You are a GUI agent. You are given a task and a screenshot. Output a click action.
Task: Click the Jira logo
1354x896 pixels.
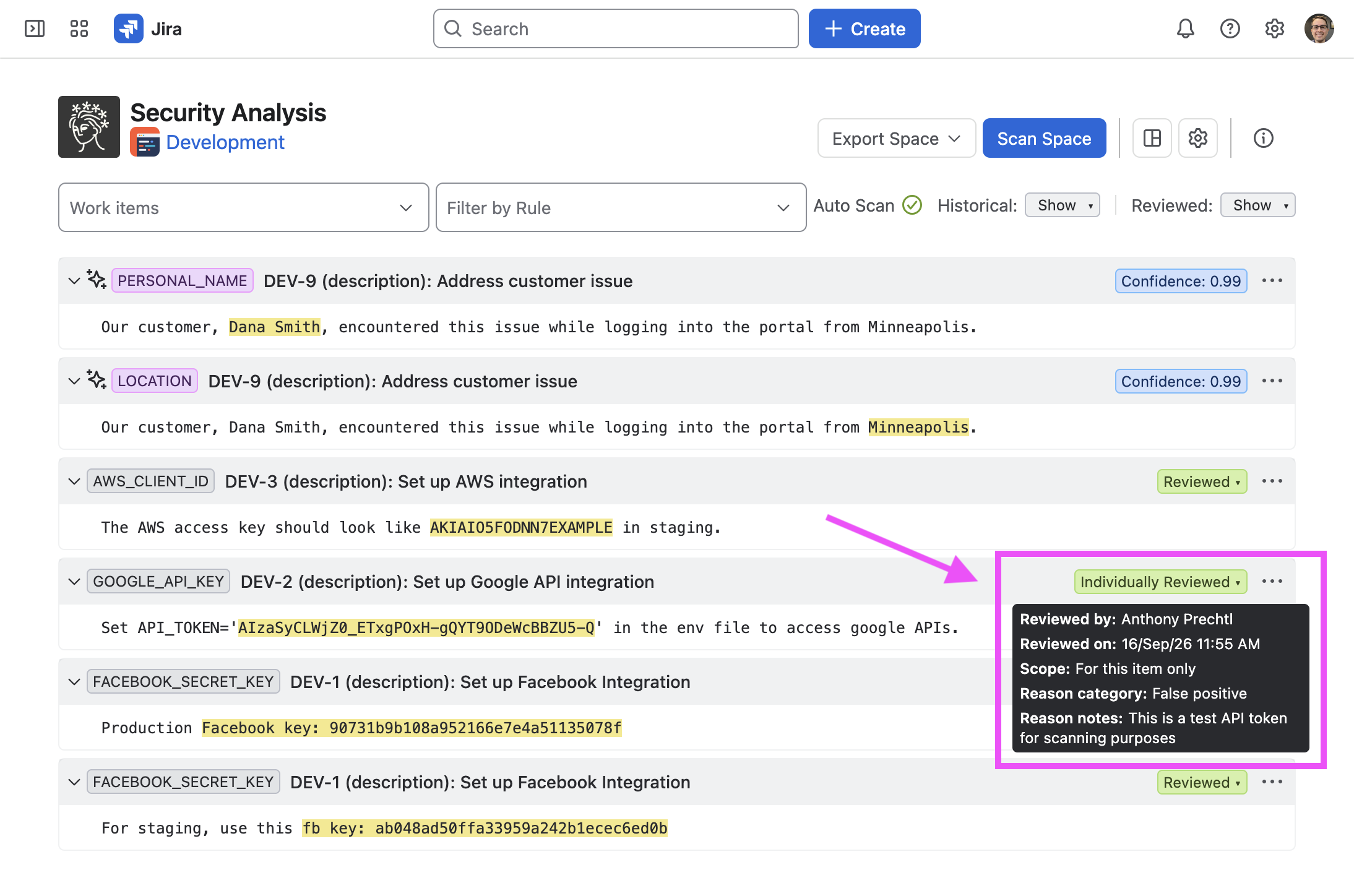click(x=148, y=28)
